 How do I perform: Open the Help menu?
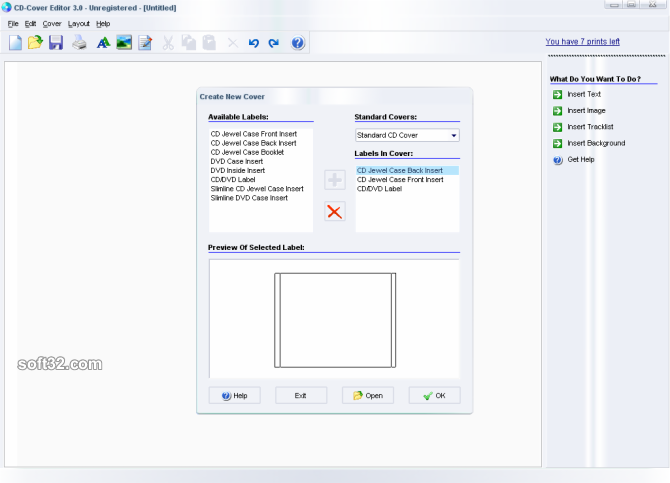103,24
